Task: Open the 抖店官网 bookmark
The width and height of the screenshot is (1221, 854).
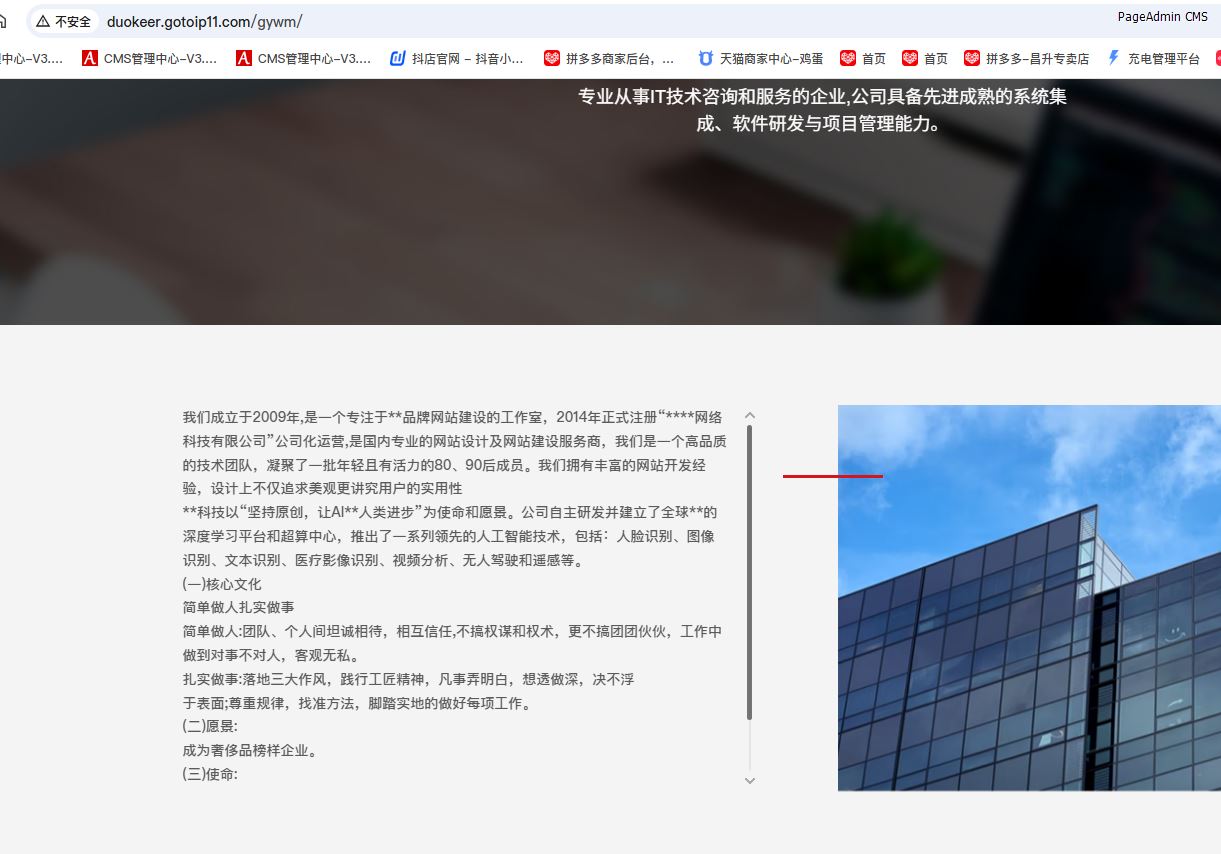Action: (x=456, y=59)
